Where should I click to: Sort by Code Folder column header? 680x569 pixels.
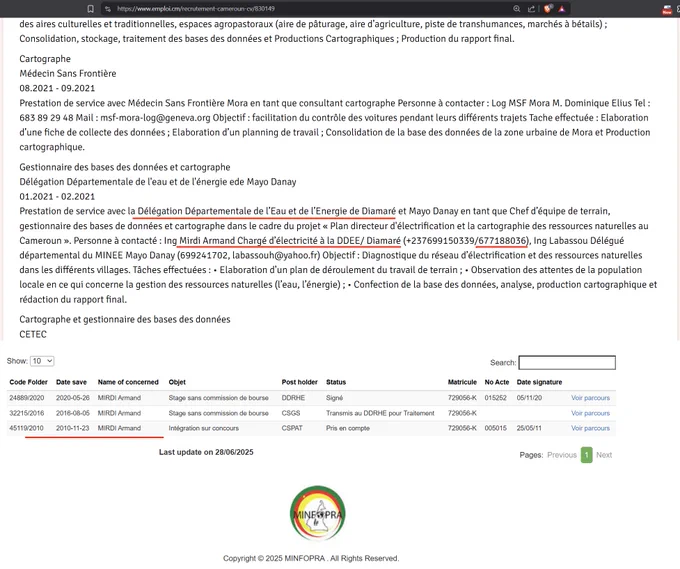29,382
